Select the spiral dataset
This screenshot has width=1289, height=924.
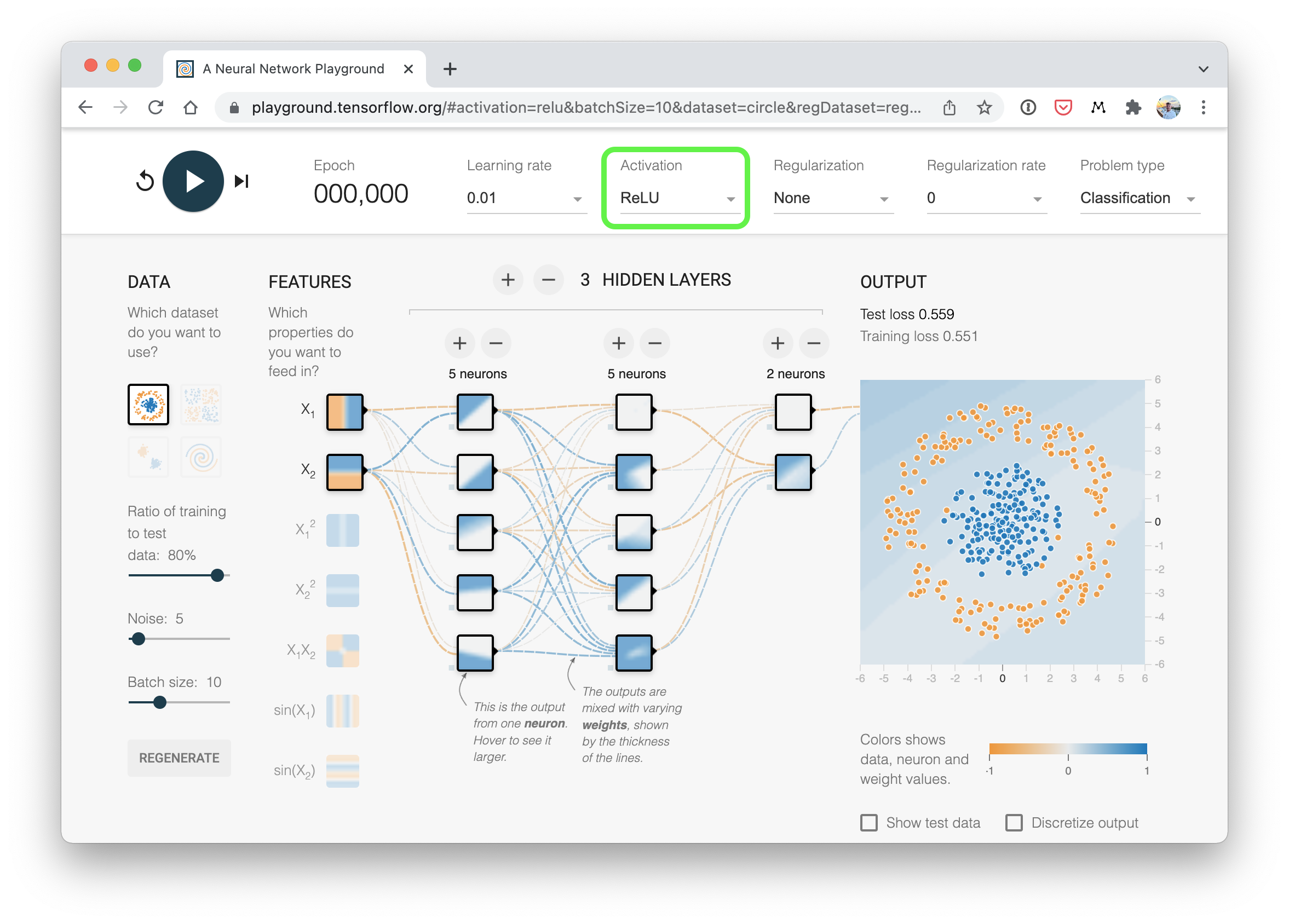(x=200, y=457)
